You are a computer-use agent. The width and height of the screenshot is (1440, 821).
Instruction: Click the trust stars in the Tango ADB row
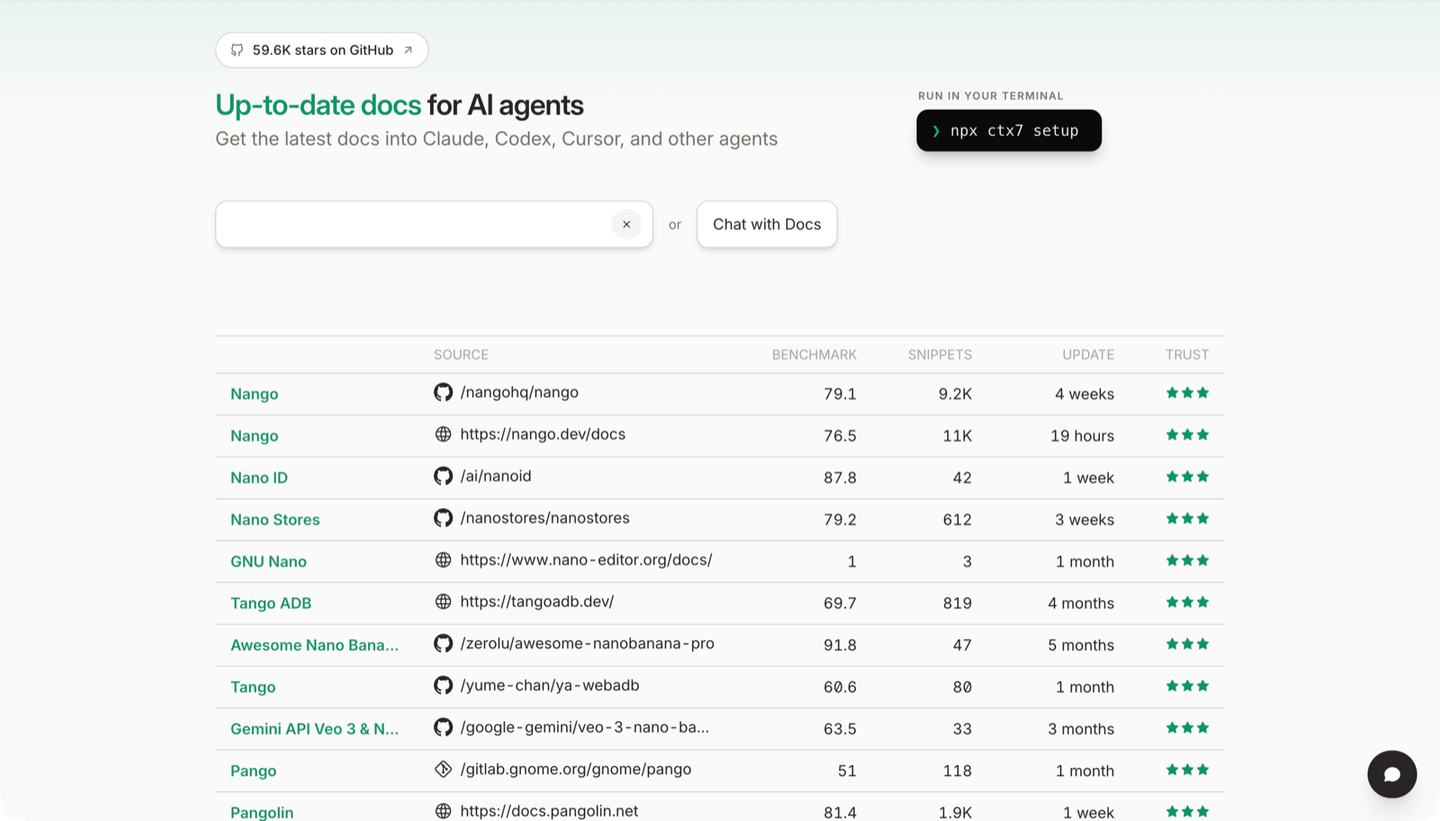click(1187, 603)
